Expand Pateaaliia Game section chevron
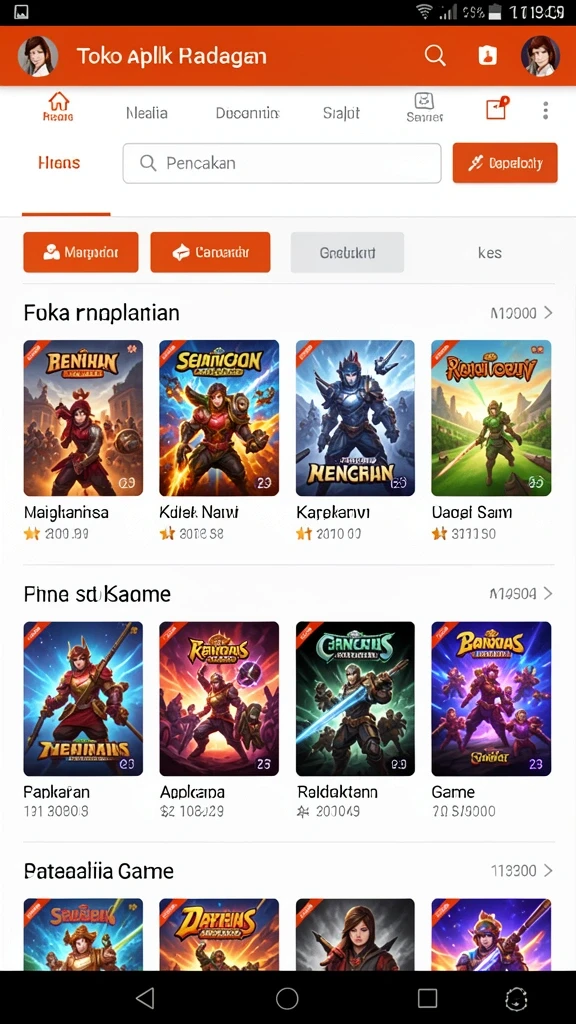 point(547,871)
